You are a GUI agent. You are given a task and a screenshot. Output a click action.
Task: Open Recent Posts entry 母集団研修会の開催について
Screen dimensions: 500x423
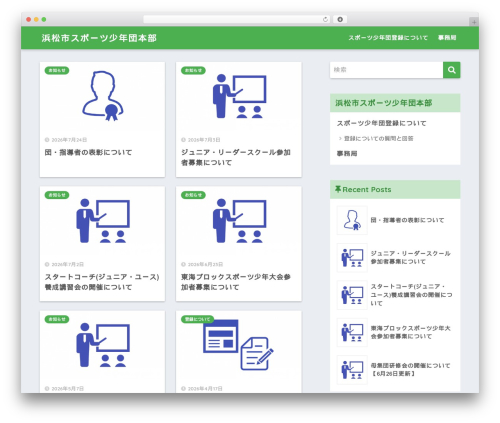click(x=411, y=370)
